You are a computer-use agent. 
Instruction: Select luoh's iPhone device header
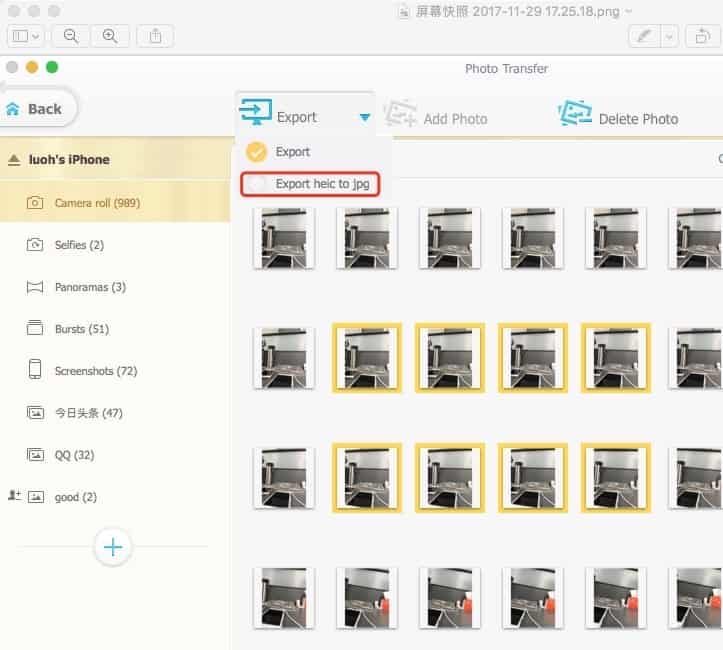coord(115,160)
